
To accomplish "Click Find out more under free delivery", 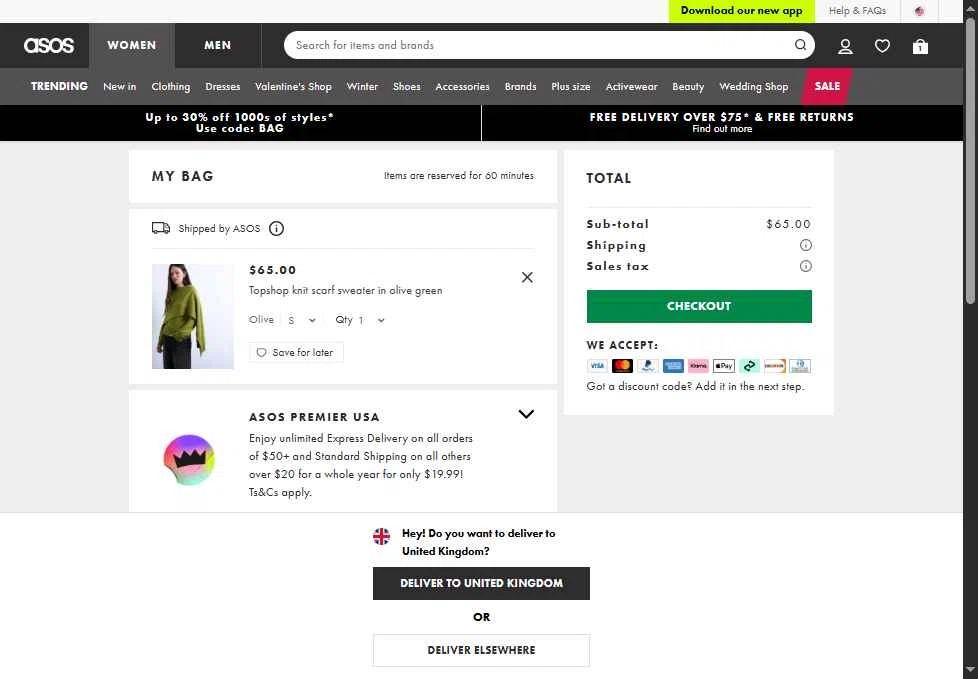I will tap(722, 129).
